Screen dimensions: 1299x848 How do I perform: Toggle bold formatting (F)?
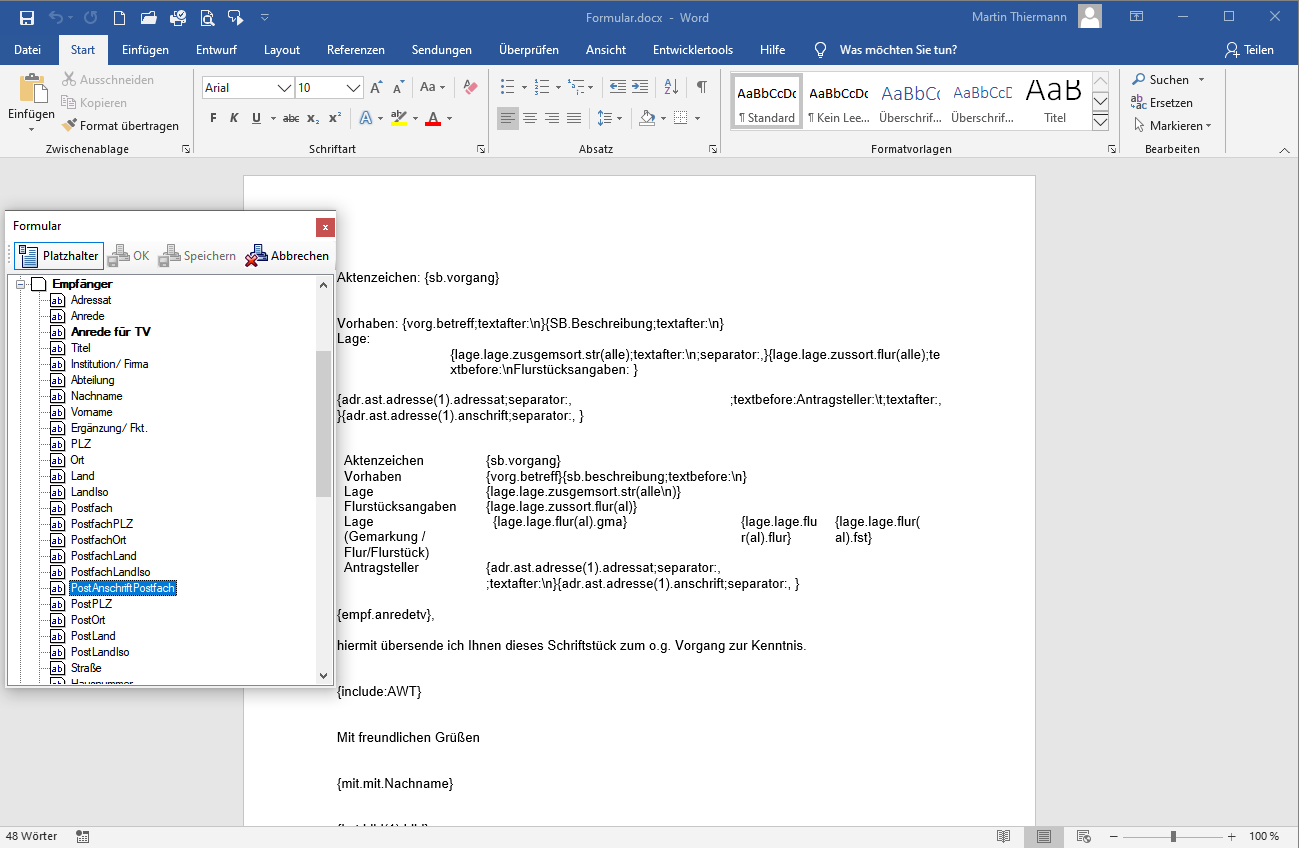[x=213, y=118]
